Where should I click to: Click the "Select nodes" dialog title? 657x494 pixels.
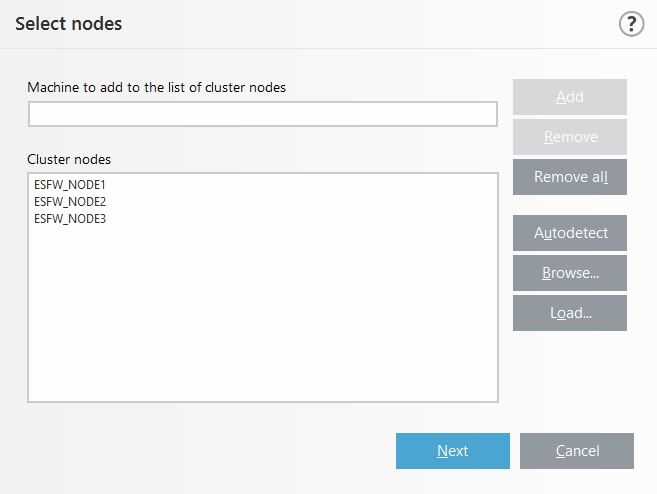click(x=69, y=23)
